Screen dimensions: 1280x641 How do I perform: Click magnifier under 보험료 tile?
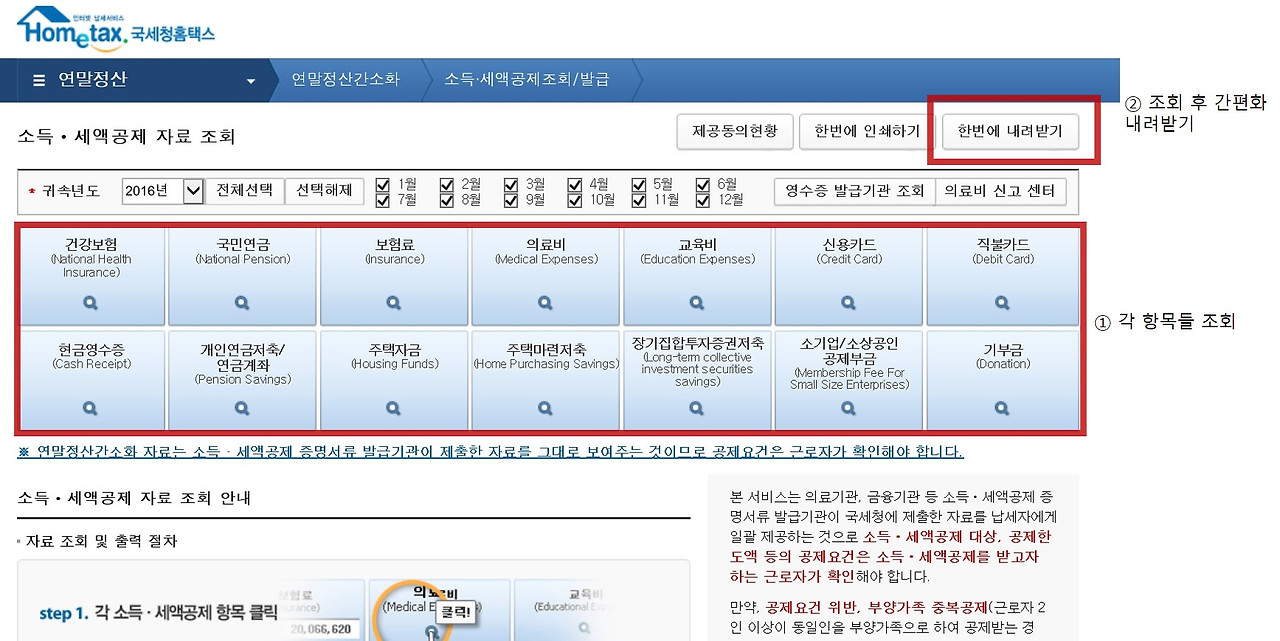click(393, 303)
